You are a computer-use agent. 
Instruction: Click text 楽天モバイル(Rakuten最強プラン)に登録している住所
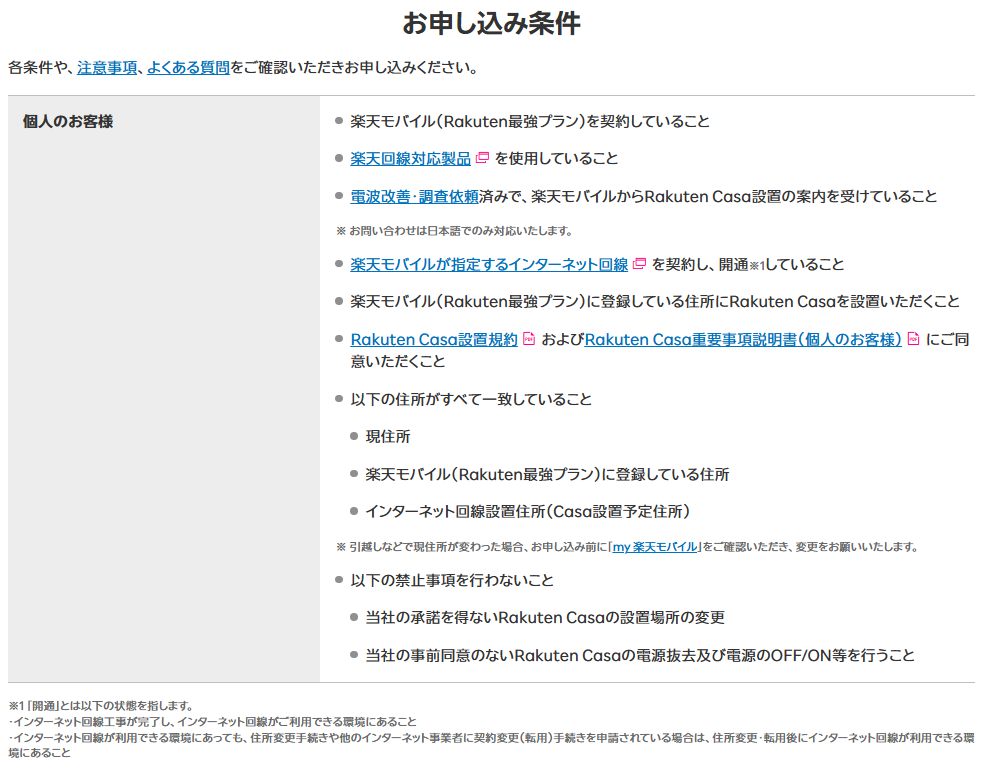click(547, 474)
